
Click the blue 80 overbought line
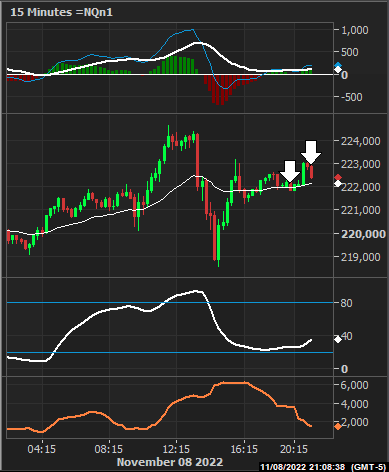(x=170, y=302)
